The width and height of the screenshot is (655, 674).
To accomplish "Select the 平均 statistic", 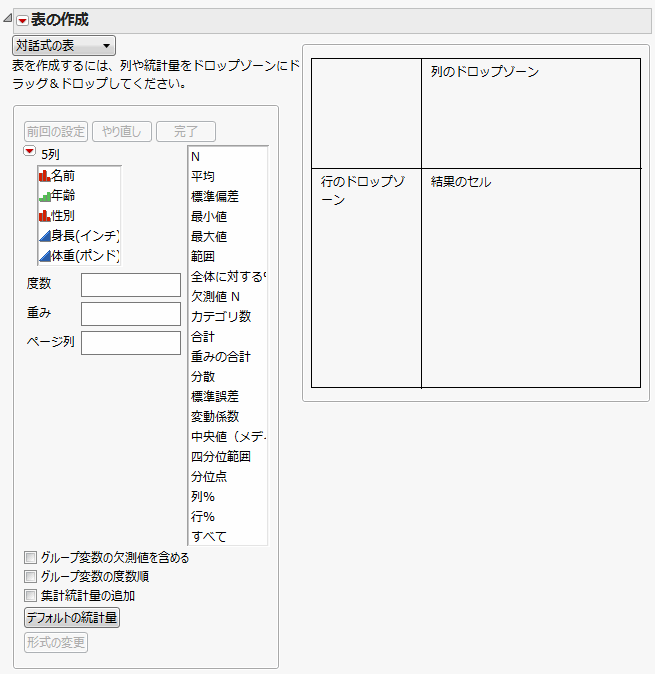I will [228, 177].
